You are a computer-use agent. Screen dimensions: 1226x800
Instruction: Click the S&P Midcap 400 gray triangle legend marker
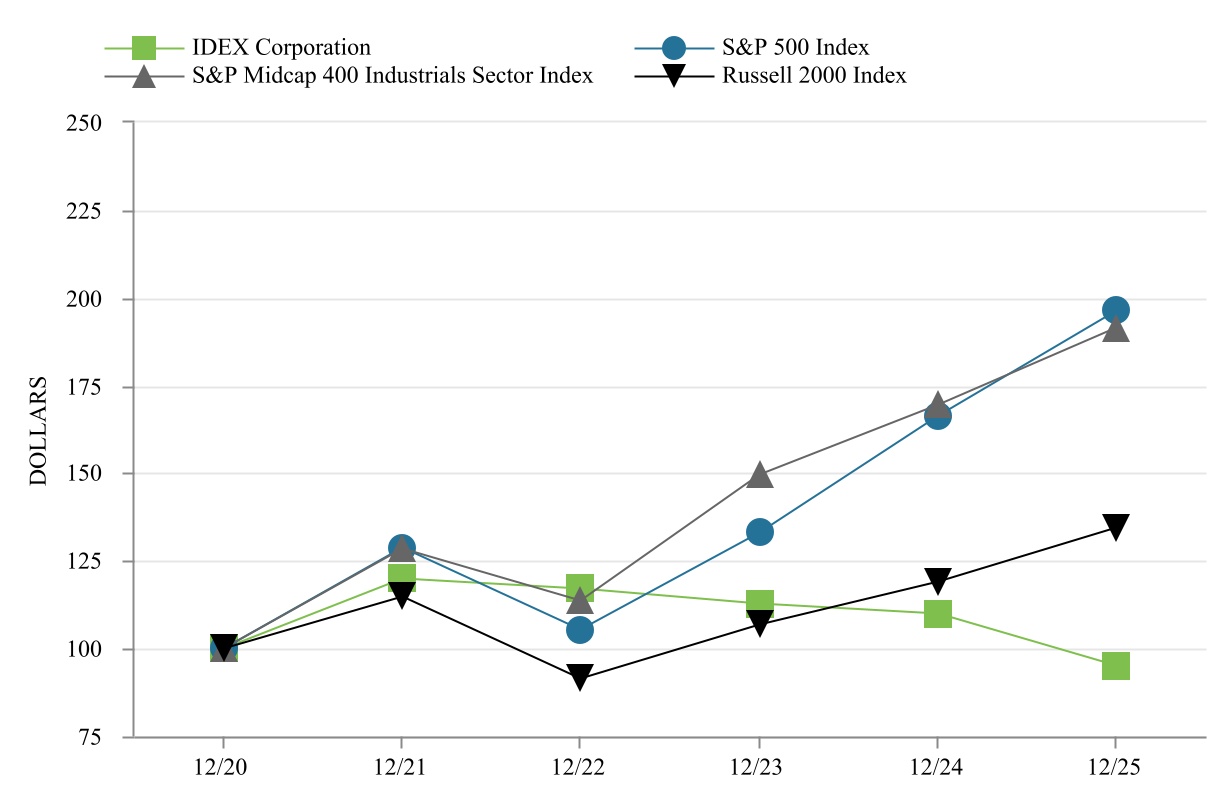[145, 76]
